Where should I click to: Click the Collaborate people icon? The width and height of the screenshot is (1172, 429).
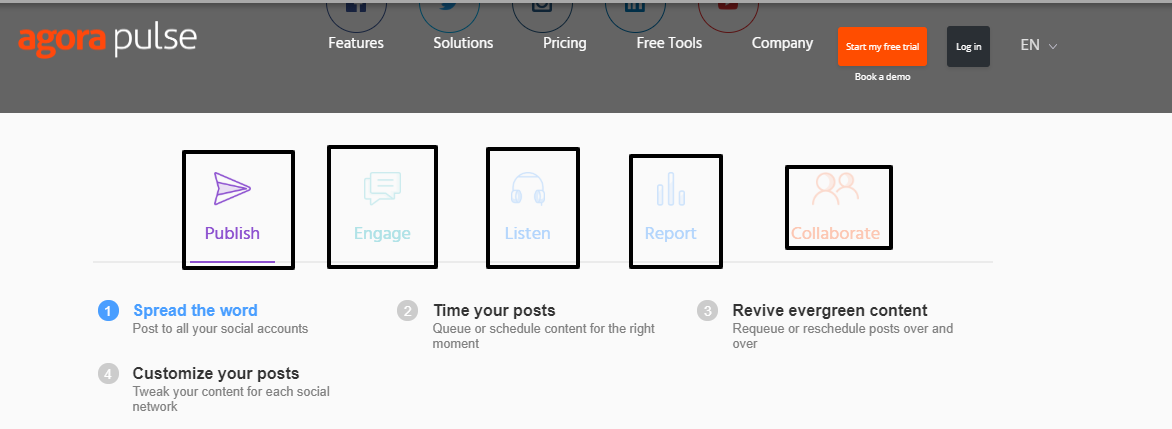(836, 189)
